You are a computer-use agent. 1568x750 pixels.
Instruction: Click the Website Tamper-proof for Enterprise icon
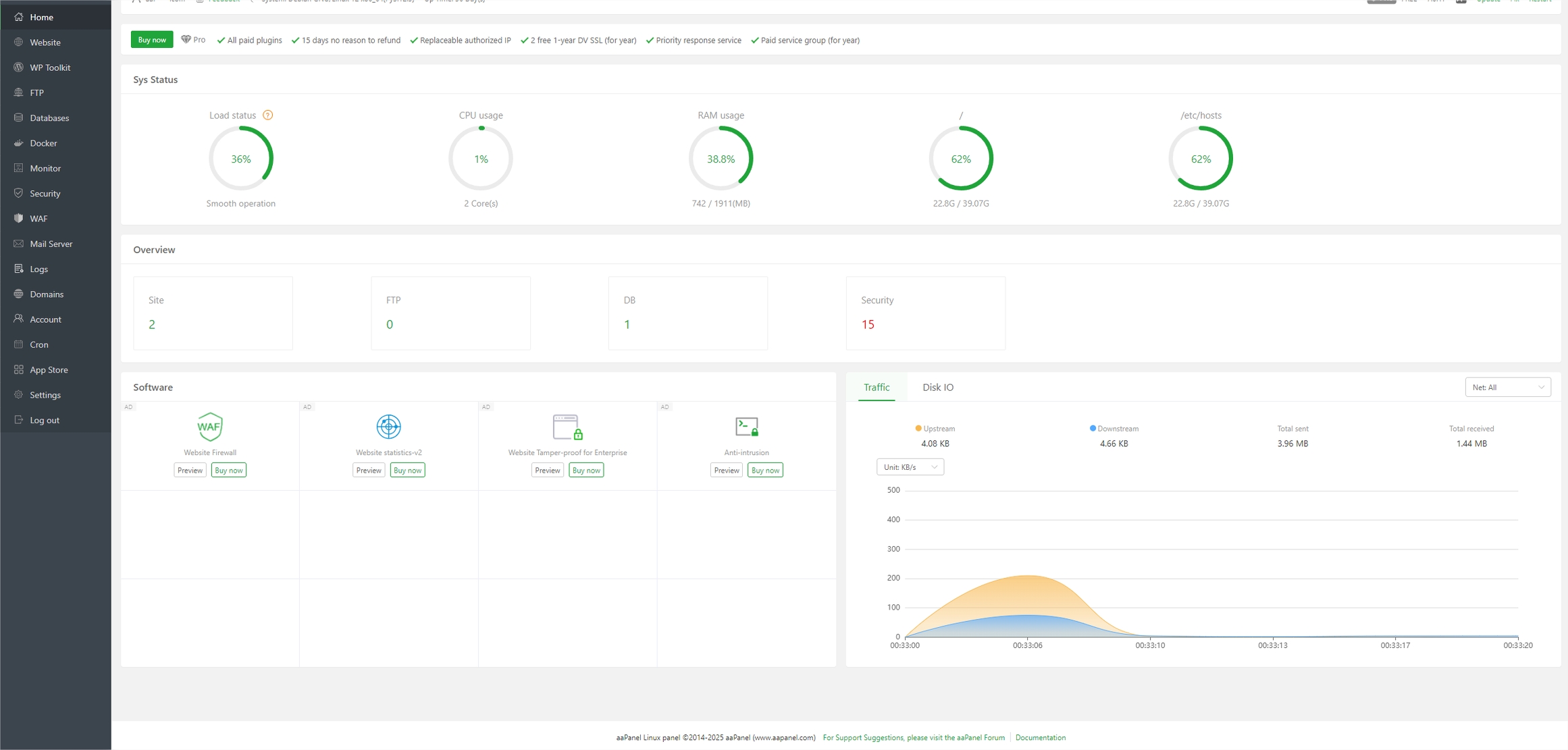point(567,427)
